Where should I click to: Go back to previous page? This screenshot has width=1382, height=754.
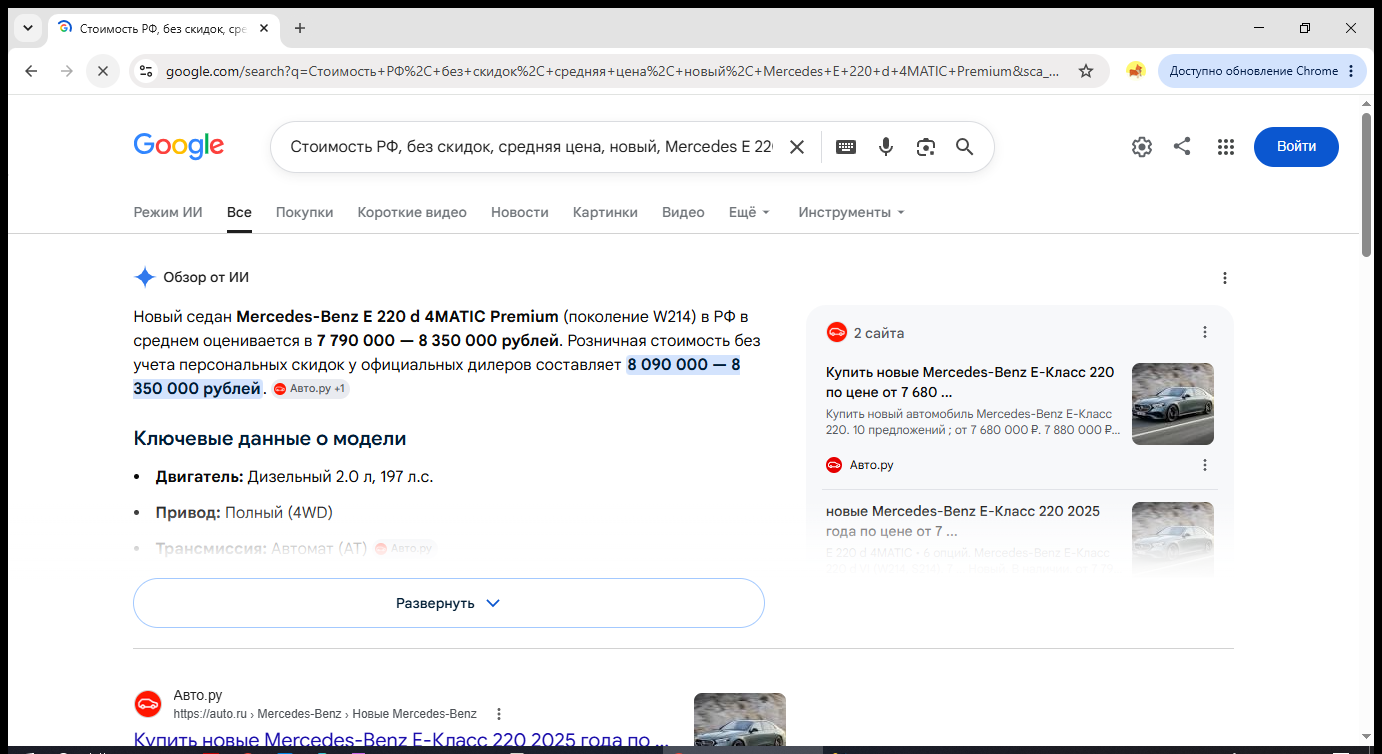(31, 71)
